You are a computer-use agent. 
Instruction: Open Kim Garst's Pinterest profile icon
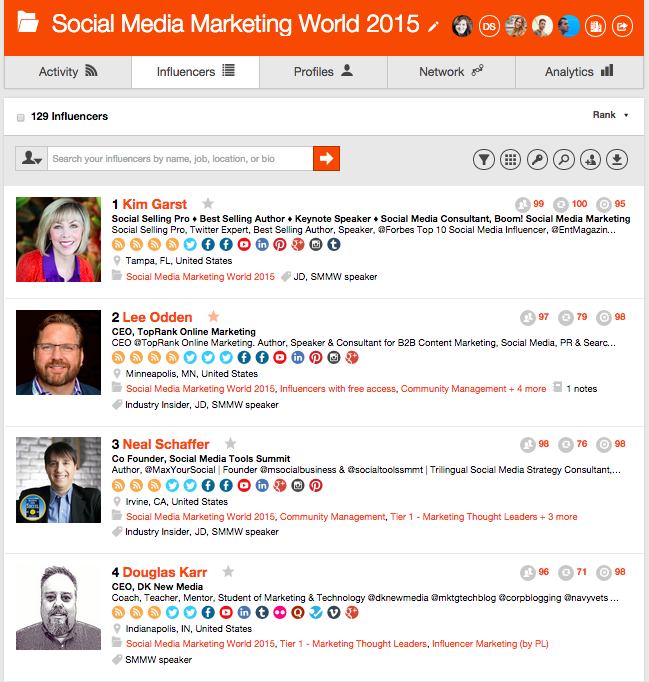[280, 244]
